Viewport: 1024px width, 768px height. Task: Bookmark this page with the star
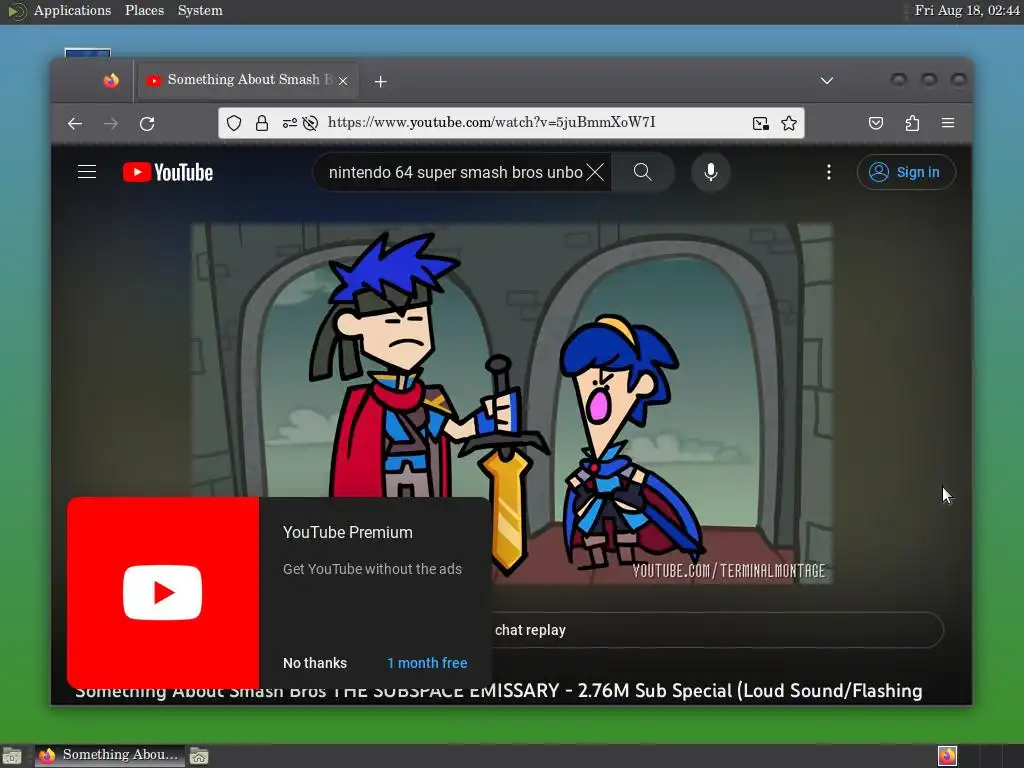coord(789,123)
